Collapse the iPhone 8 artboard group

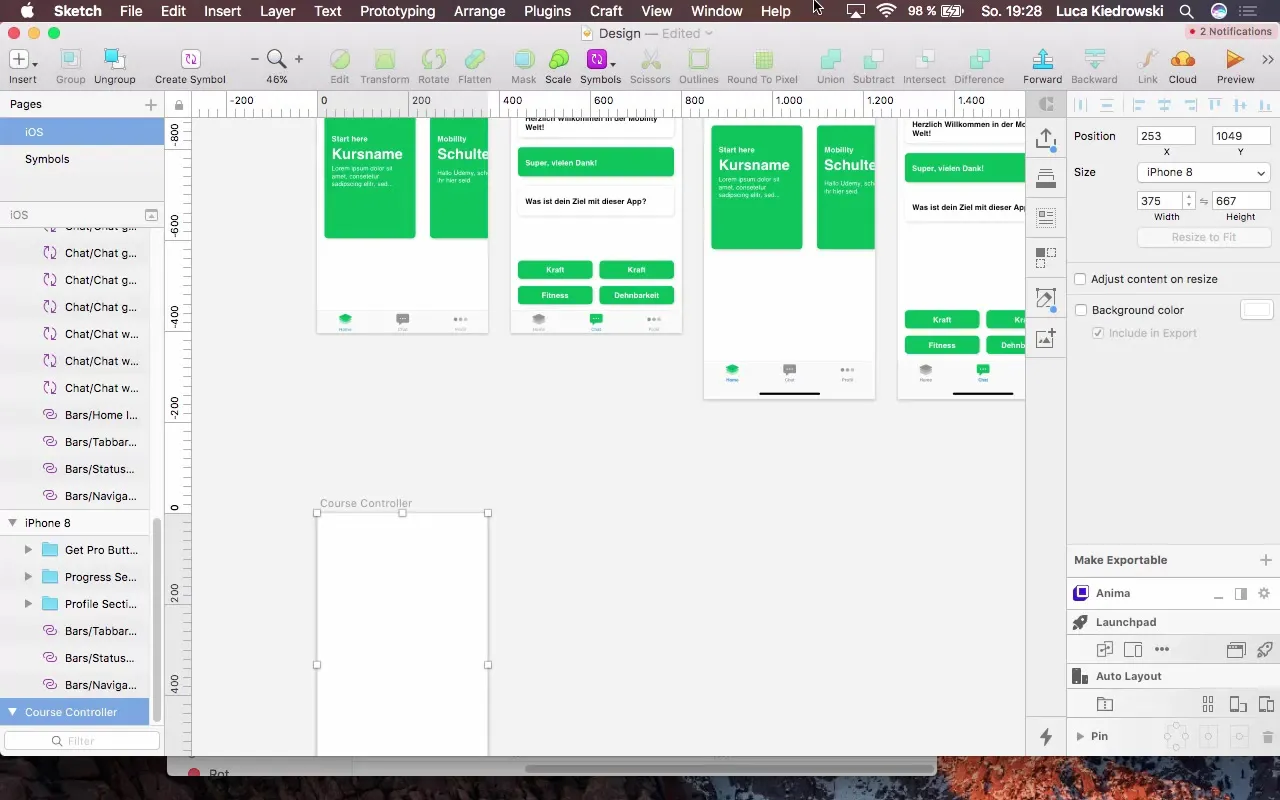pos(13,523)
